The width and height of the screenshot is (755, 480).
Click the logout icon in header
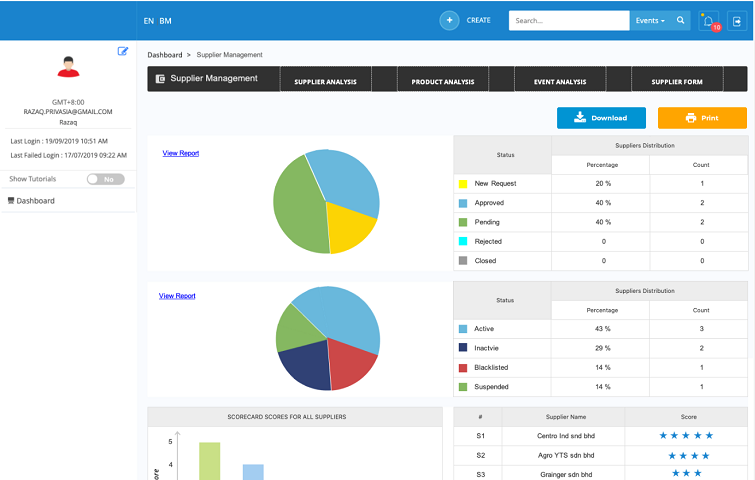(737, 21)
